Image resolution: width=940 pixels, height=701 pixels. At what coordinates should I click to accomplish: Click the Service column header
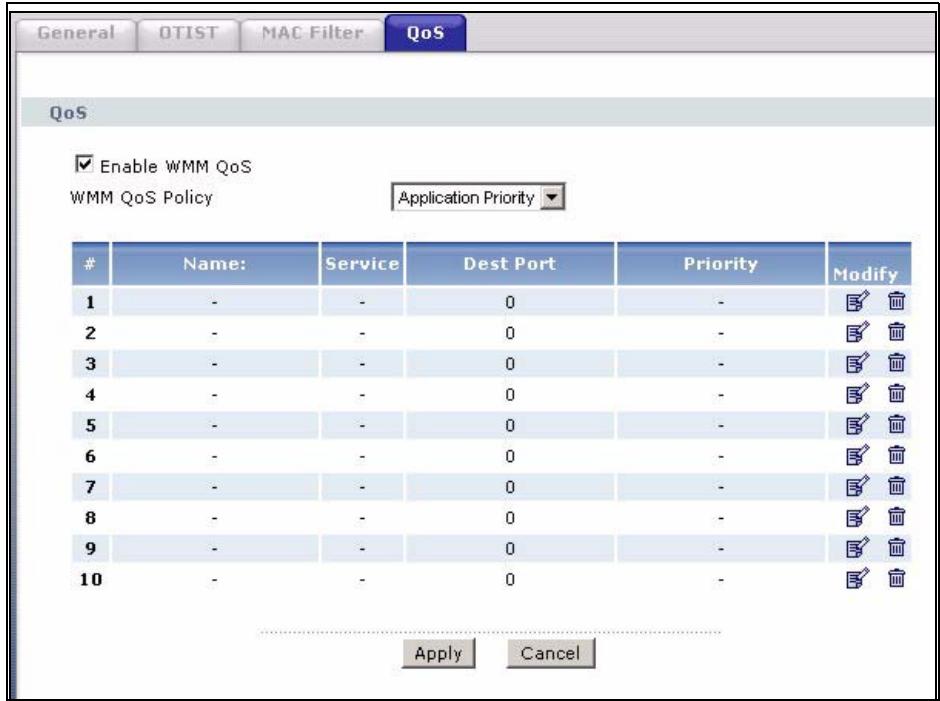click(x=361, y=264)
